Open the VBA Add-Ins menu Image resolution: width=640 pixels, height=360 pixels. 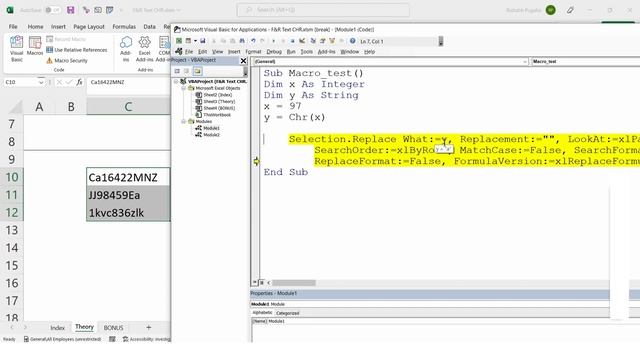pos(326,52)
